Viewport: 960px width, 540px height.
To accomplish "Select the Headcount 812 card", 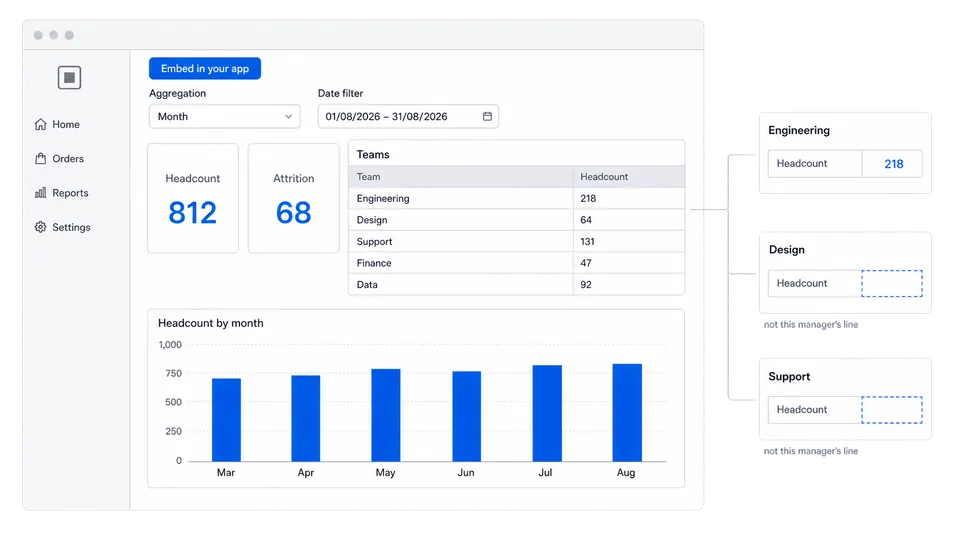I will 193,198.
